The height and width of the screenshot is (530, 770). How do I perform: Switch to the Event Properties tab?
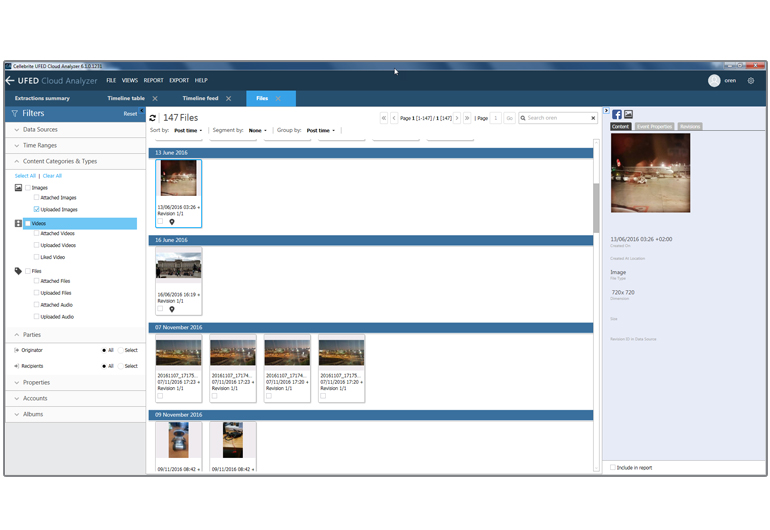point(654,127)
